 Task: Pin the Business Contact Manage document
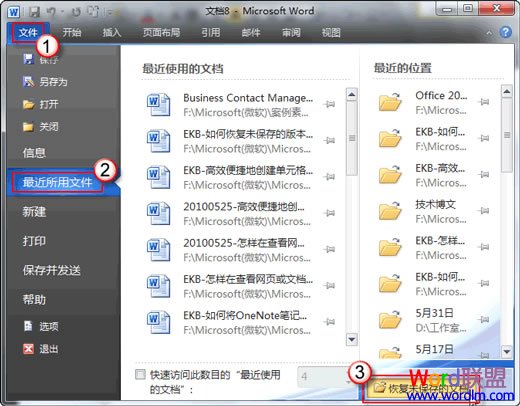point(329,104)
